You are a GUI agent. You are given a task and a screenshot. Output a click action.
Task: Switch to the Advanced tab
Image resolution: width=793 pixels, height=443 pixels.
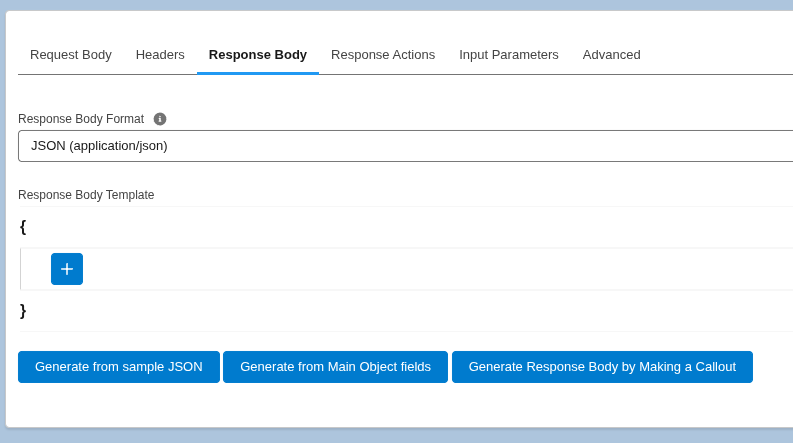[612, 55]
